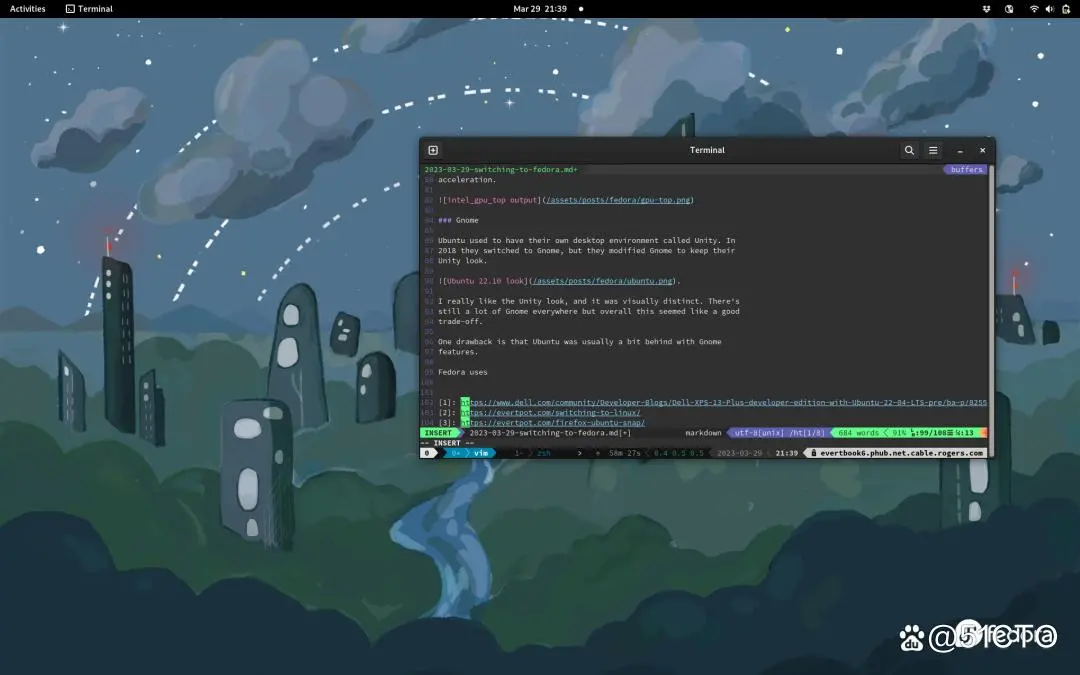Click the tmux 'vim' window tab

[x=481, y=453]
